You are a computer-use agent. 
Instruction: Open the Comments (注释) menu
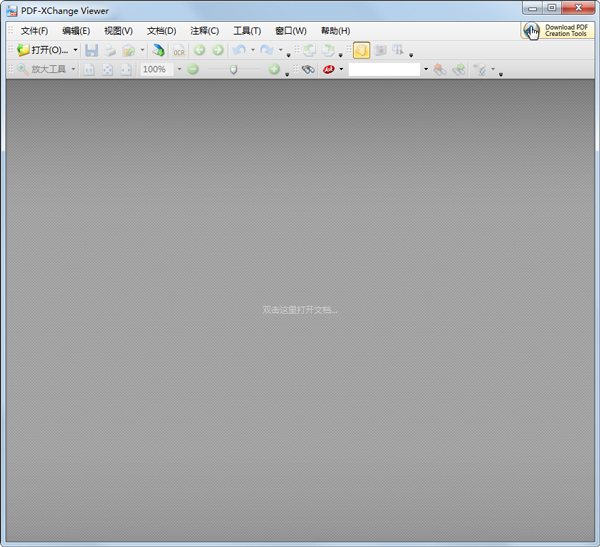click(x=205, y=31)
